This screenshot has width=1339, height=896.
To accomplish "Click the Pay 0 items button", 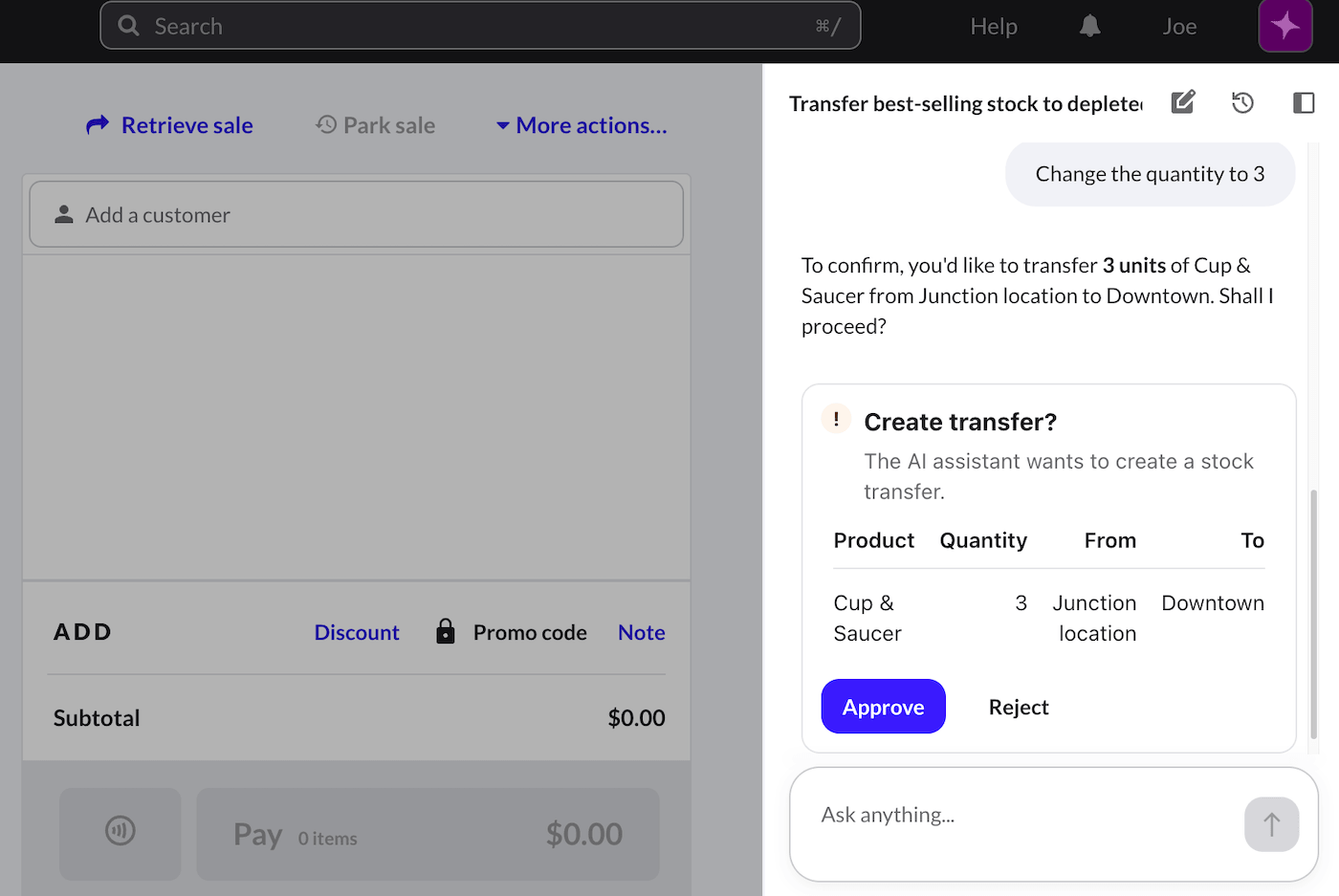I will click(x=428, y=834).
